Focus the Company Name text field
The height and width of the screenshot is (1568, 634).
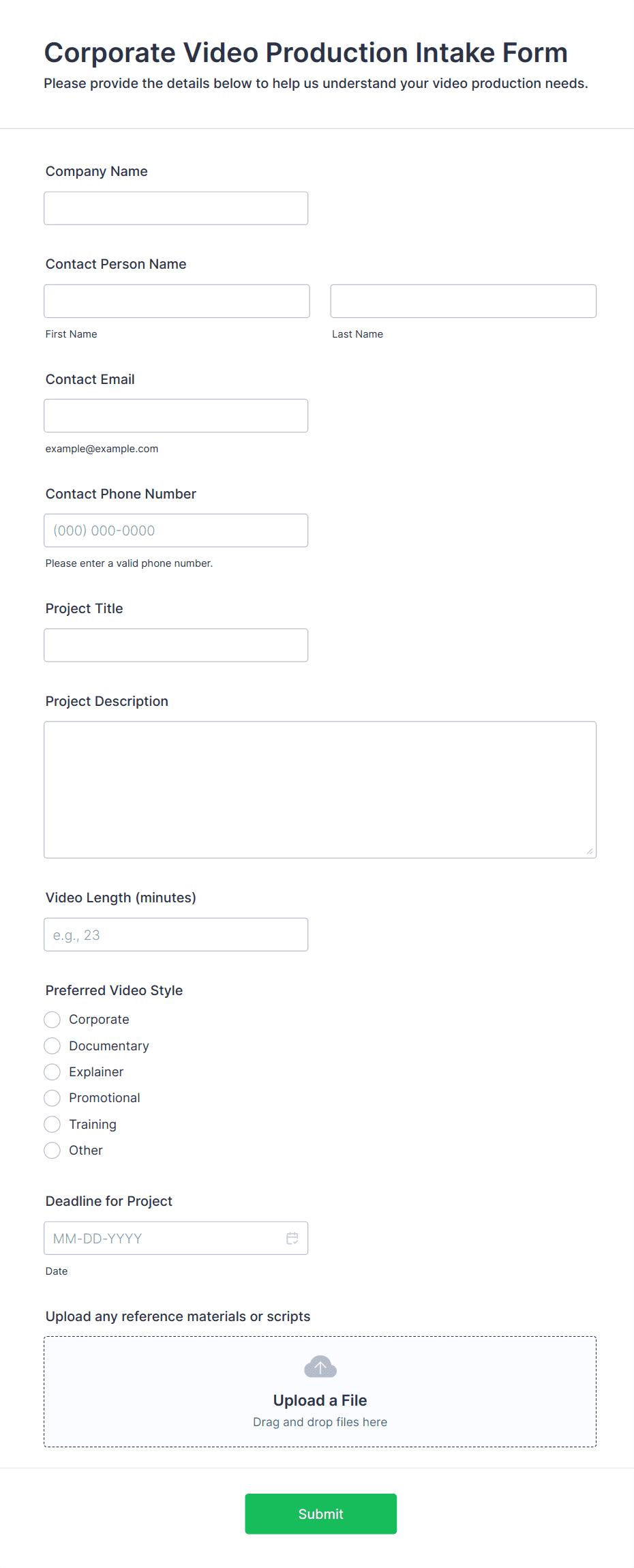176,208
